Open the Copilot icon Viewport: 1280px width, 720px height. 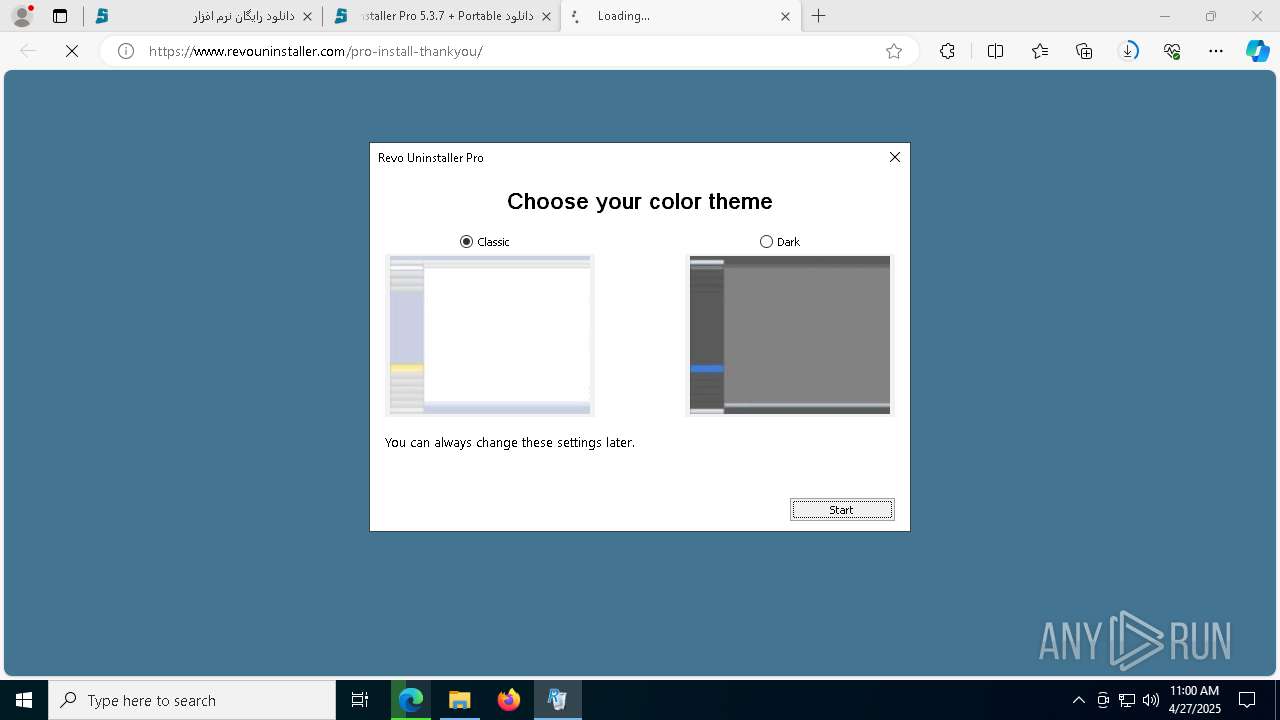[x=1257, y=51]
